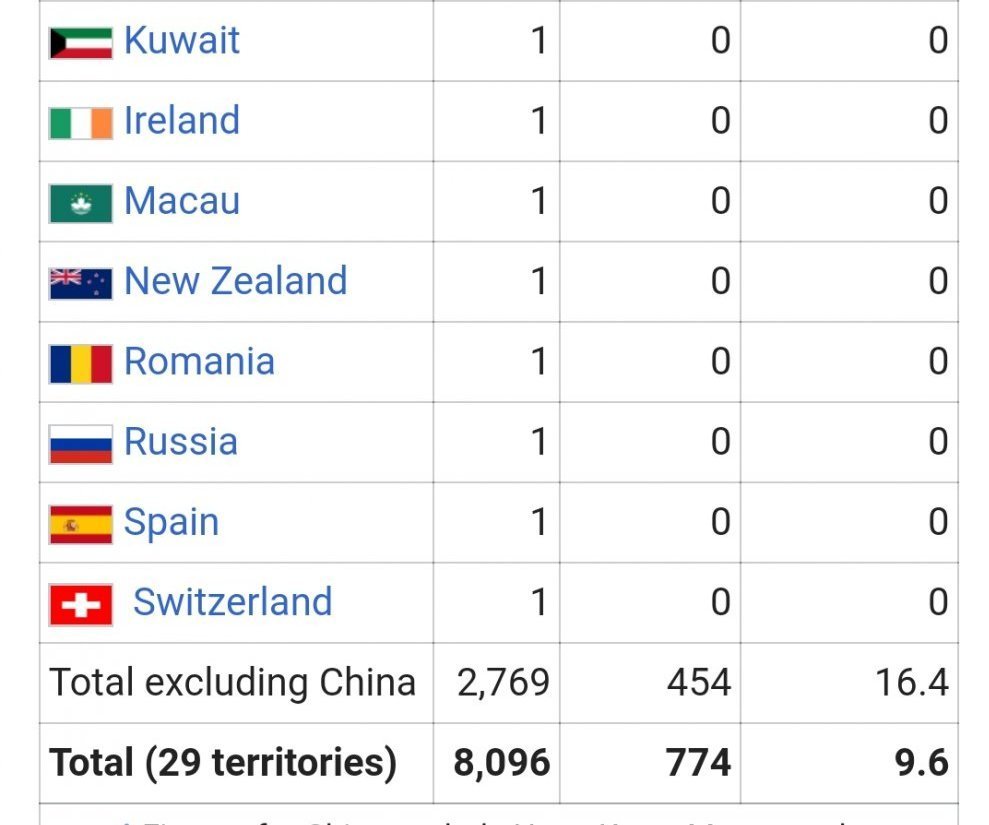The width and height of the screenshot is (989, 825).
Task: Click the Ireland tricolour flag icon
Action: click(x=80, y=122)
